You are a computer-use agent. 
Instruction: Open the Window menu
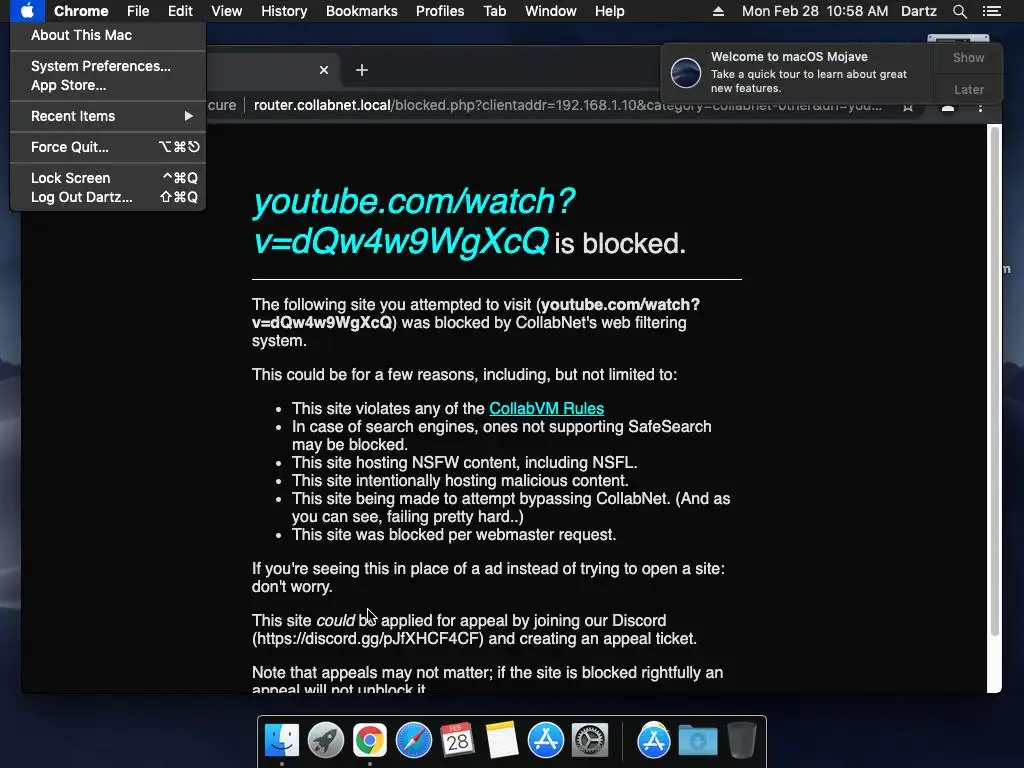click(551, 11)
